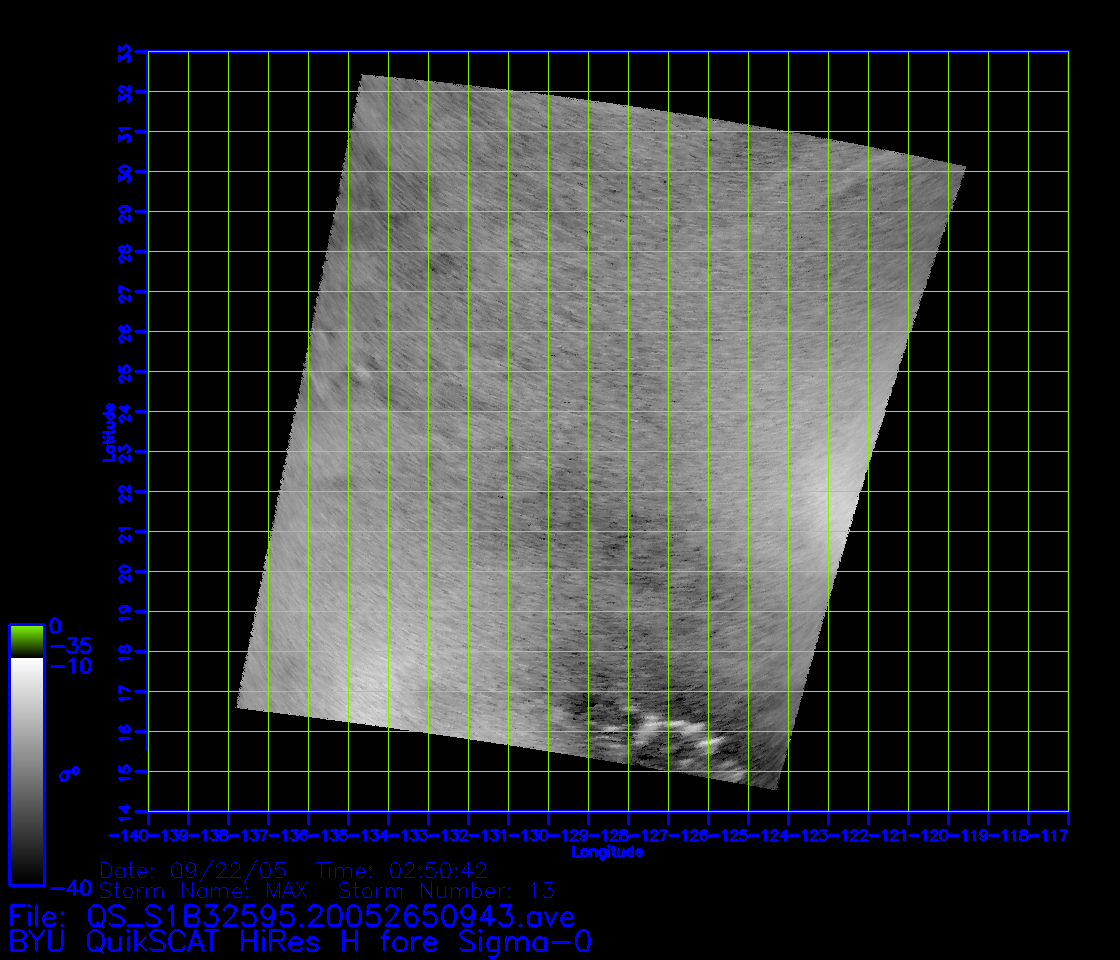Click the green segment of the colorbar
The width and height of the screenshot is (1120, 960).
pos(26,640)
